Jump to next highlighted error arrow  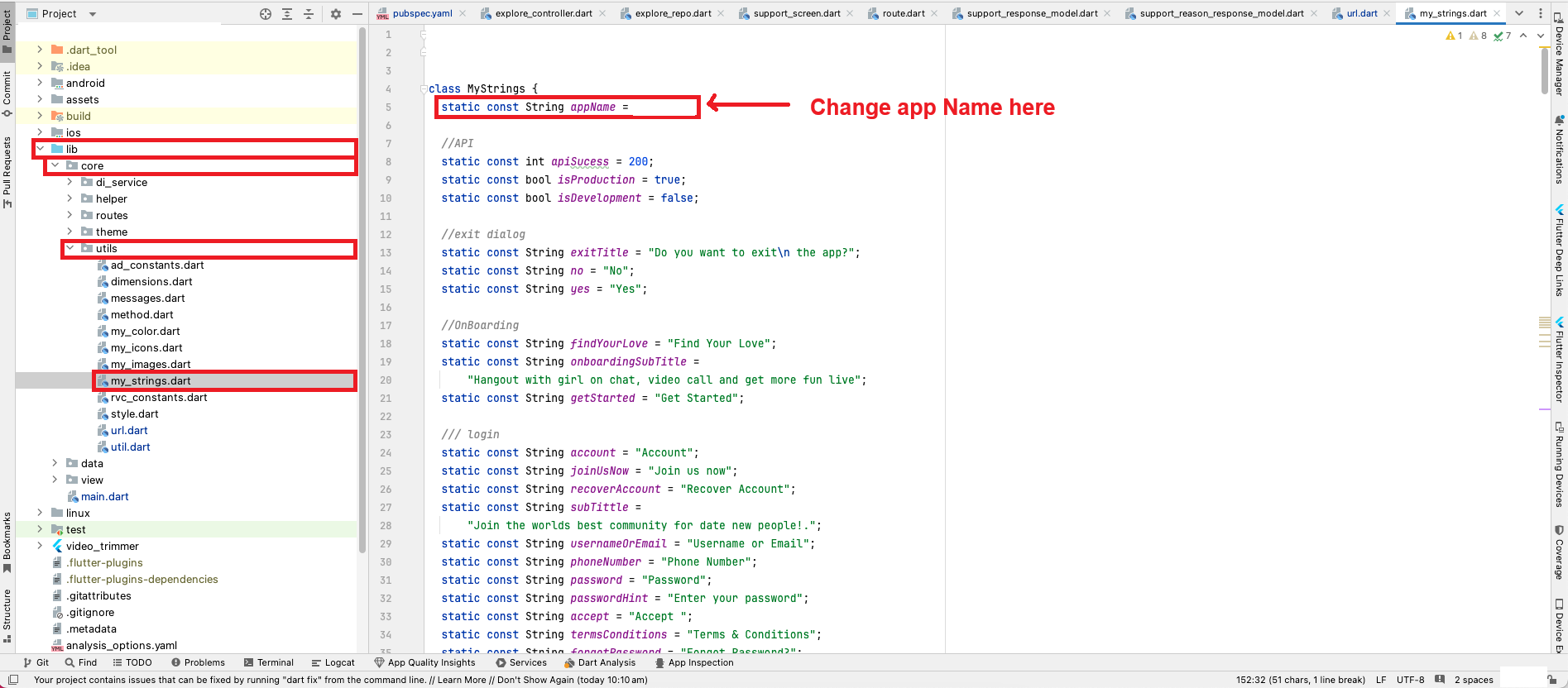1540,36
